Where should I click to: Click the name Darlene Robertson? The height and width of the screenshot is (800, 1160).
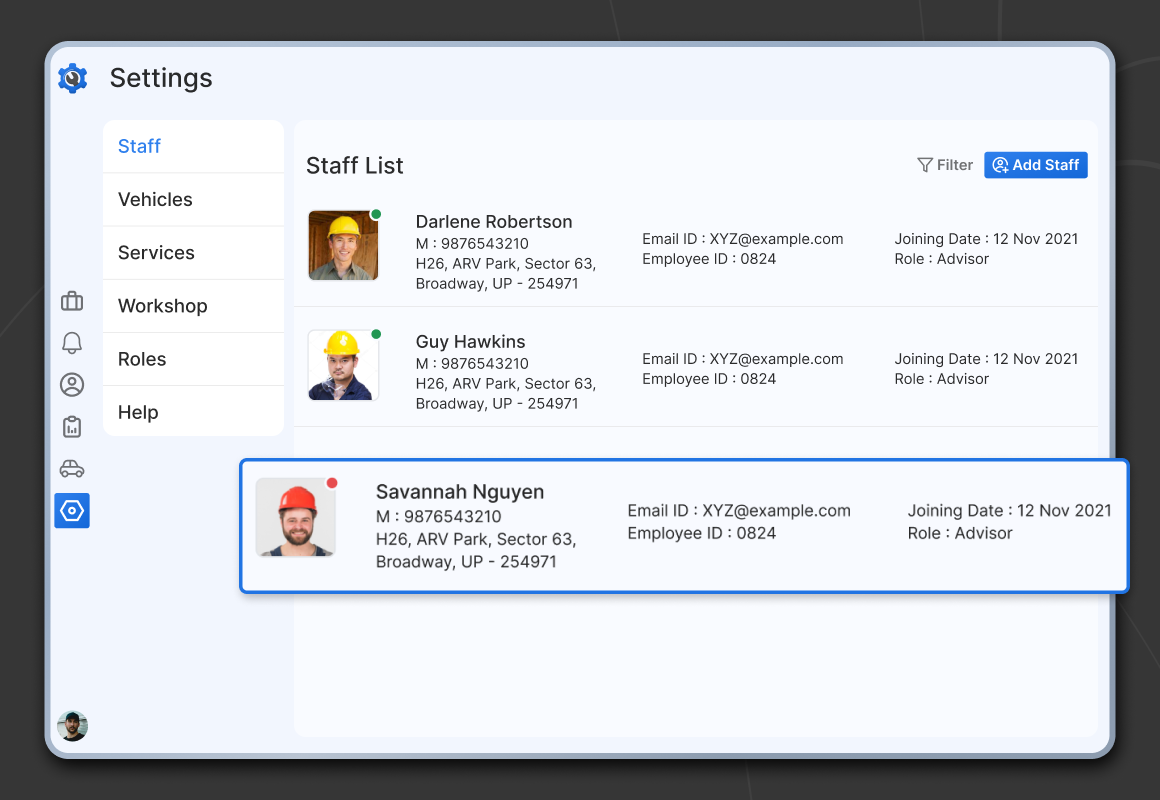click(494, 222)
